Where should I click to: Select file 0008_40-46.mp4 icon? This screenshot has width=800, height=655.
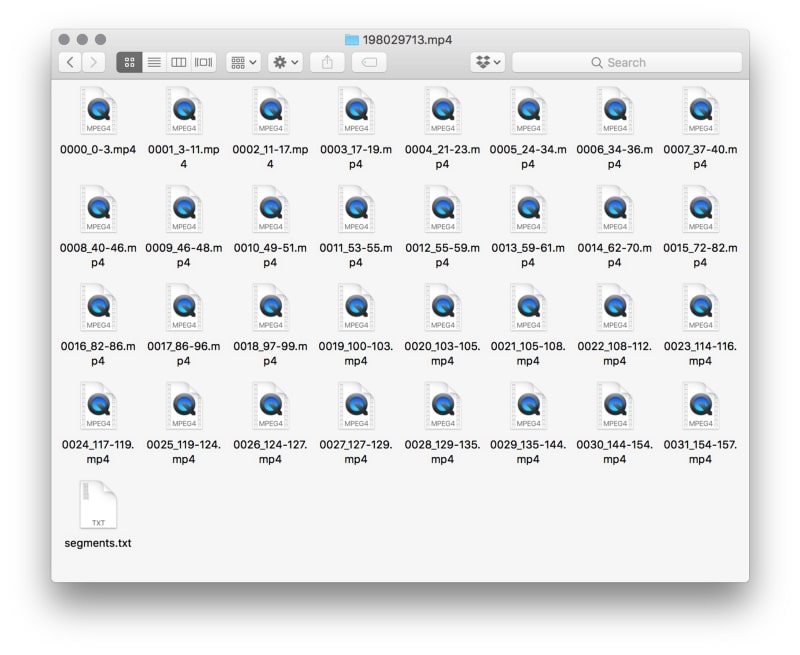pyautogui.click(x=98, y=209)
